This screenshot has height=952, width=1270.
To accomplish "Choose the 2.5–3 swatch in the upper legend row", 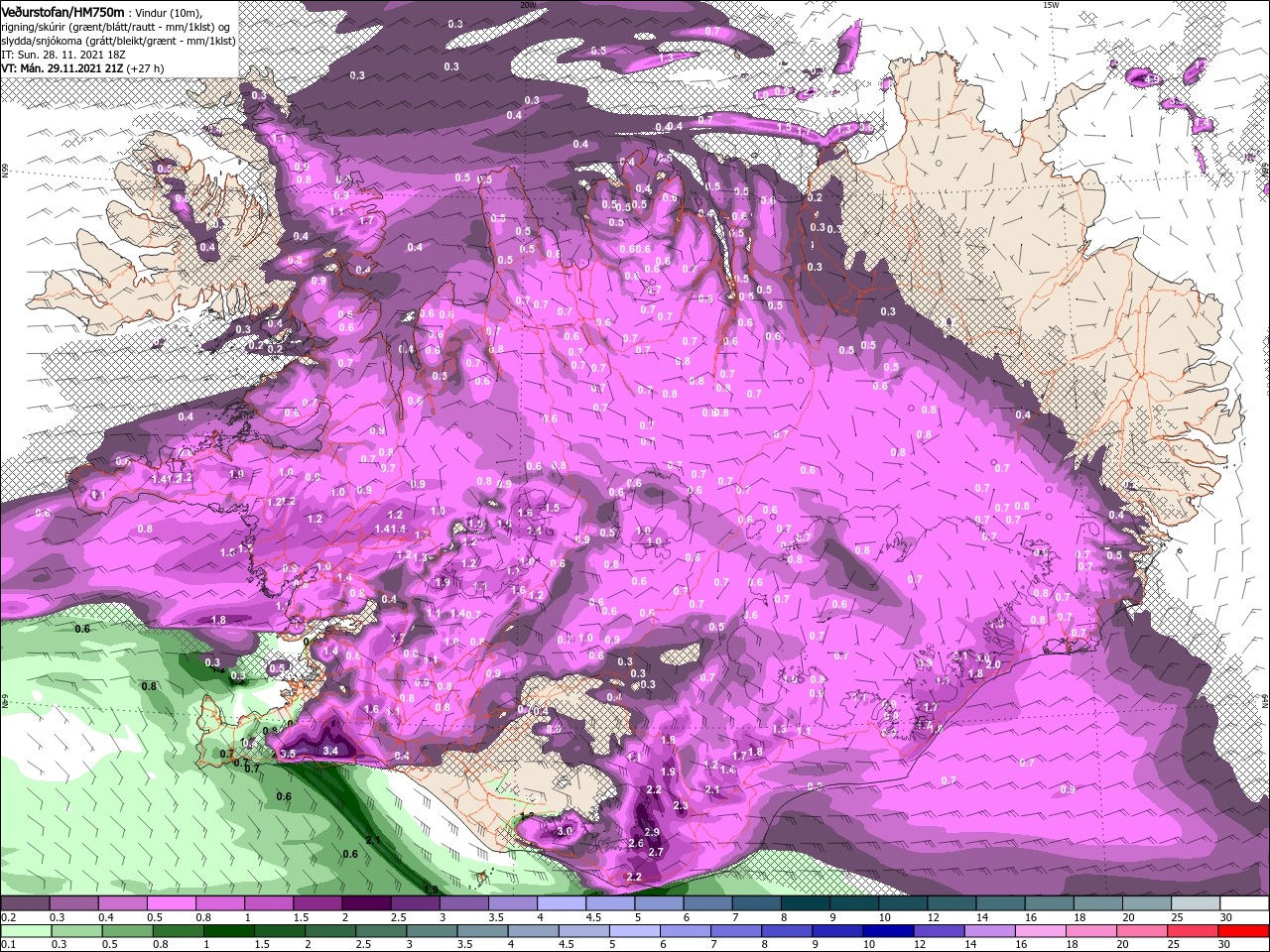I will pos(418,904).
